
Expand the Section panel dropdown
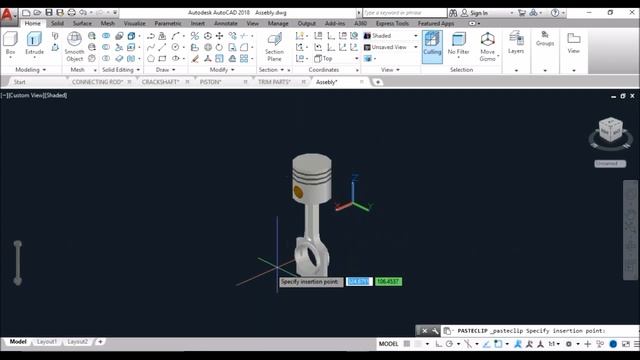271,70
